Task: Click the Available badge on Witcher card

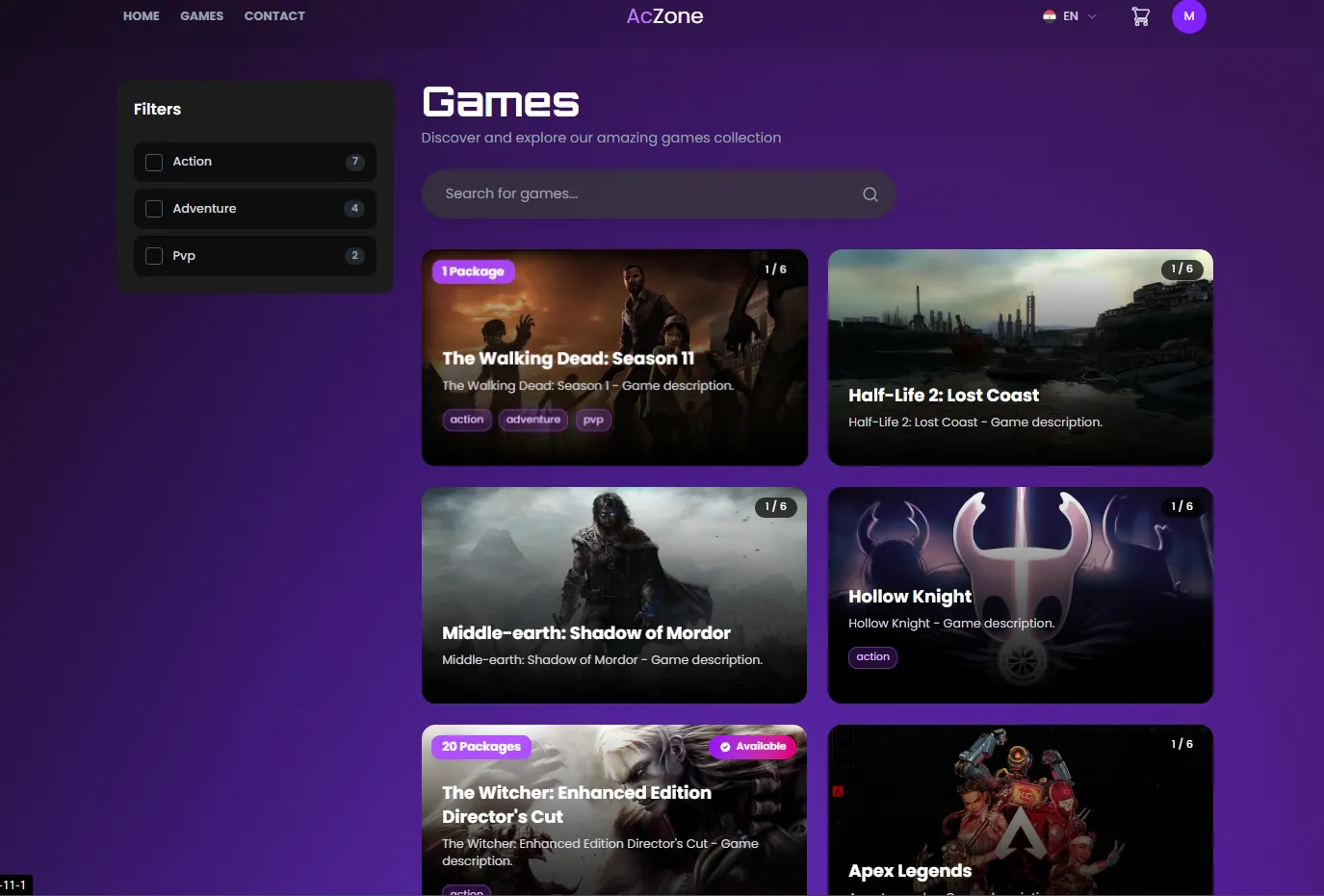Action: pos(752,747)
